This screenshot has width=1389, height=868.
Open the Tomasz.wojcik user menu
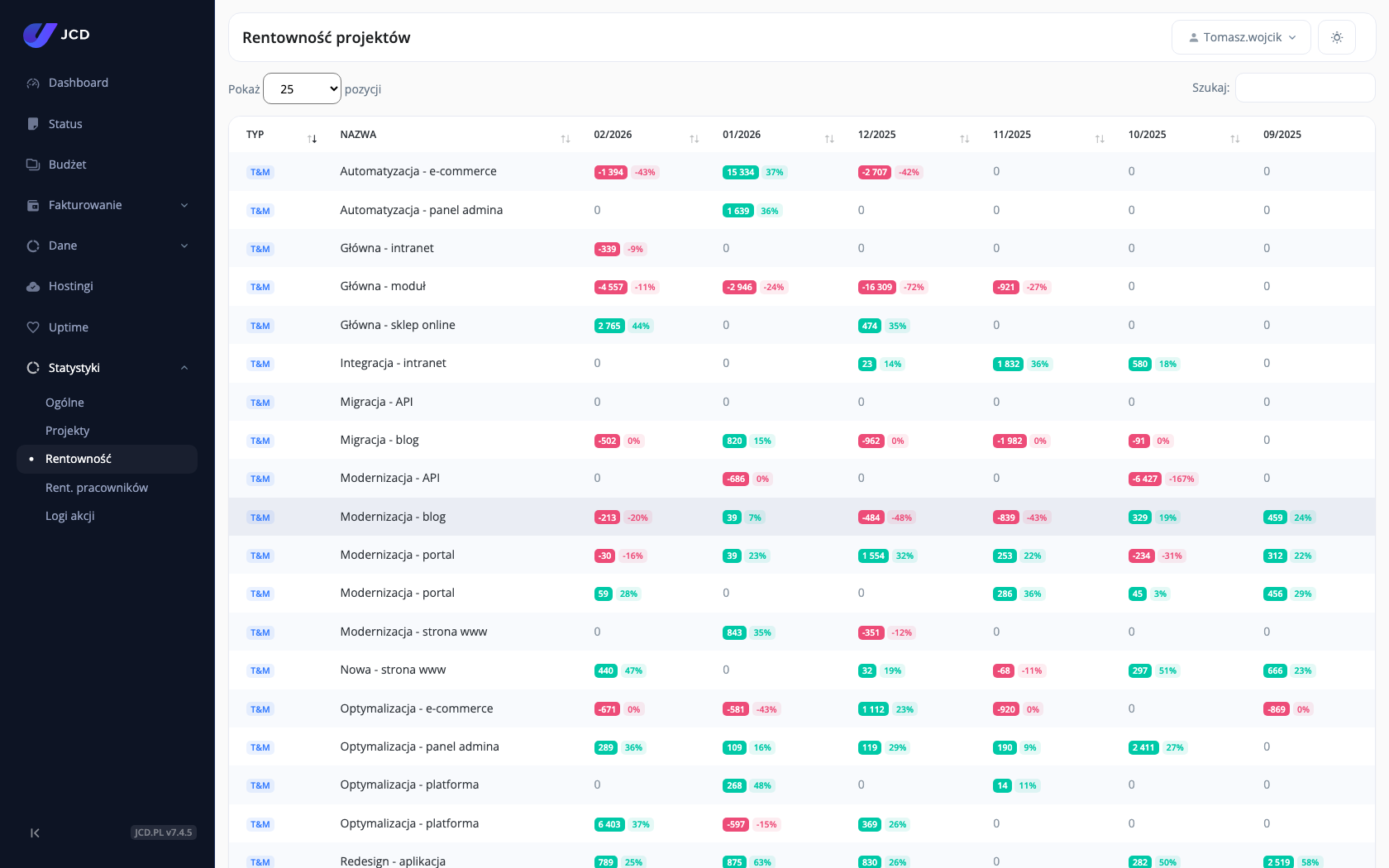point(1241,37)
